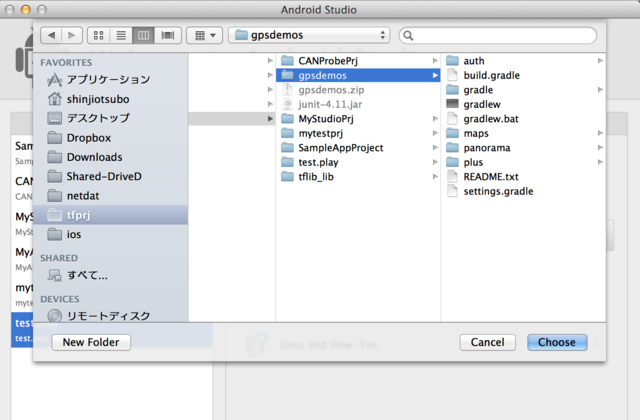Screen dimensions: 640x420
Task: Click the search field
Action: coord(498,35)
